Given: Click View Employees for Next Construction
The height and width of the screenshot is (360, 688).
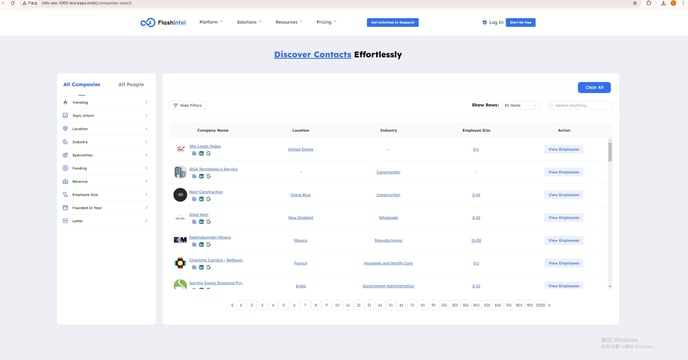Looking at the screenshot, I should pos(564,195).
